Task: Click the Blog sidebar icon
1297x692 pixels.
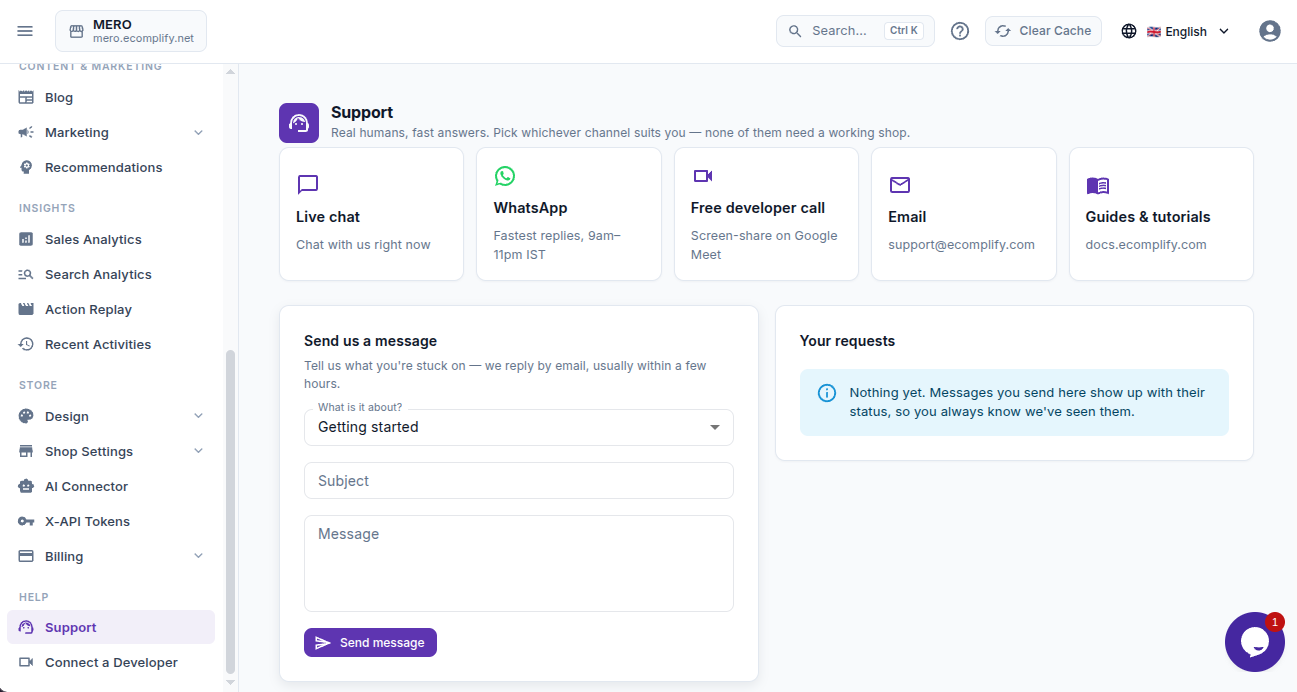Action: tap(26, 98)
